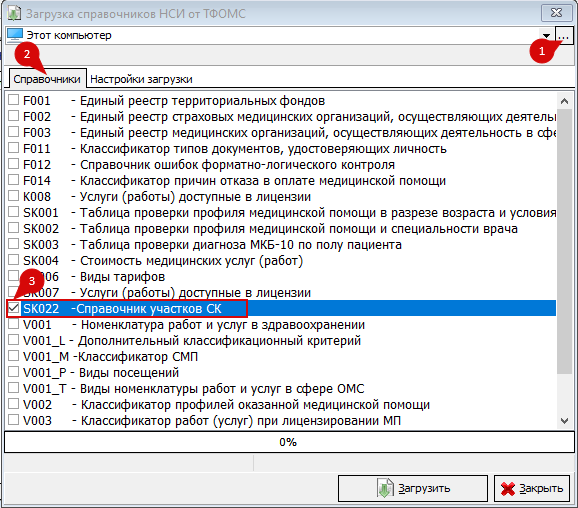Click the red X icon on Закрыть
The image size is (578, 508).
pyautogui.click(x=508, y=489)
